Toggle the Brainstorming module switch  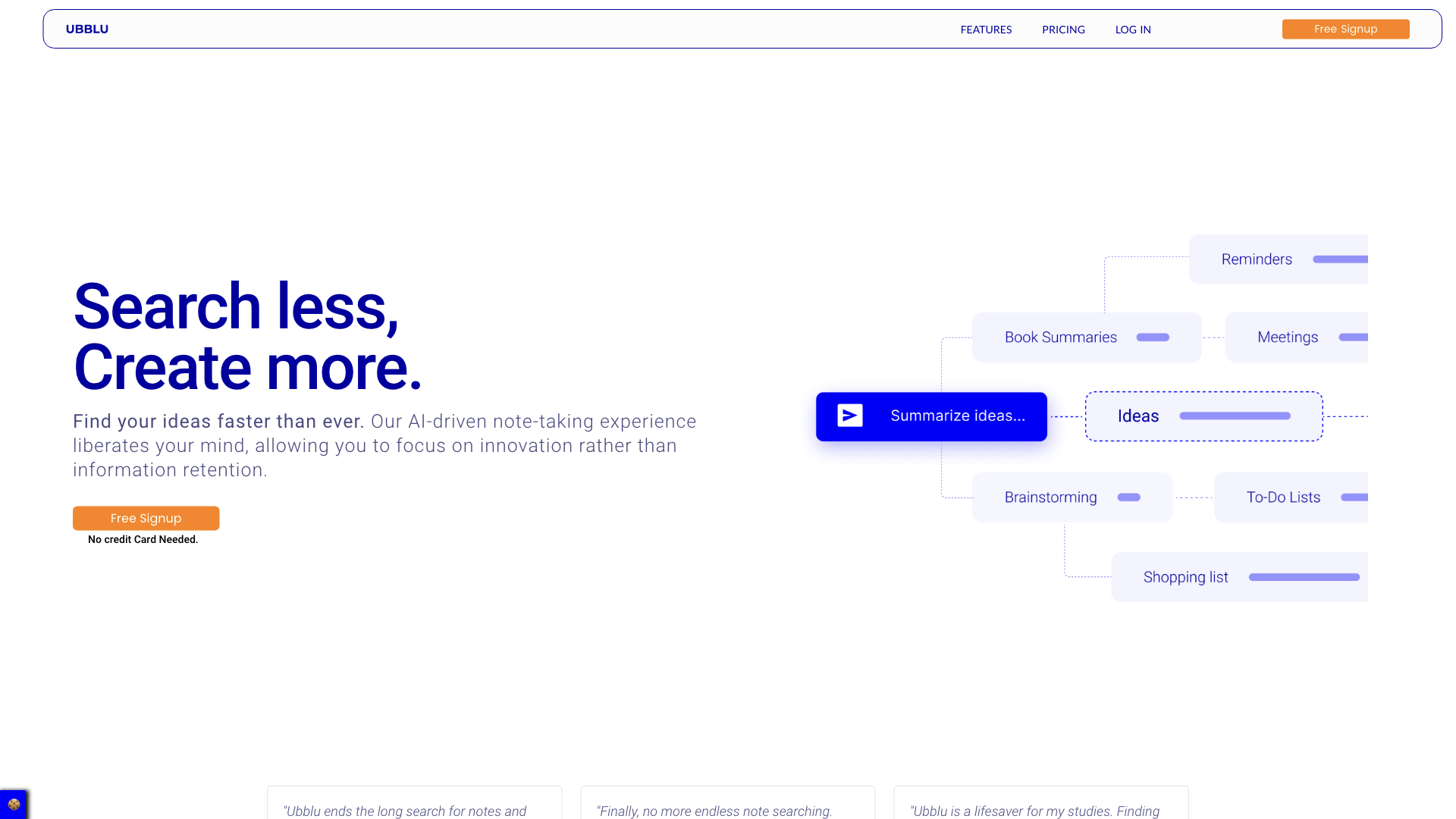tap(1127, 497)
